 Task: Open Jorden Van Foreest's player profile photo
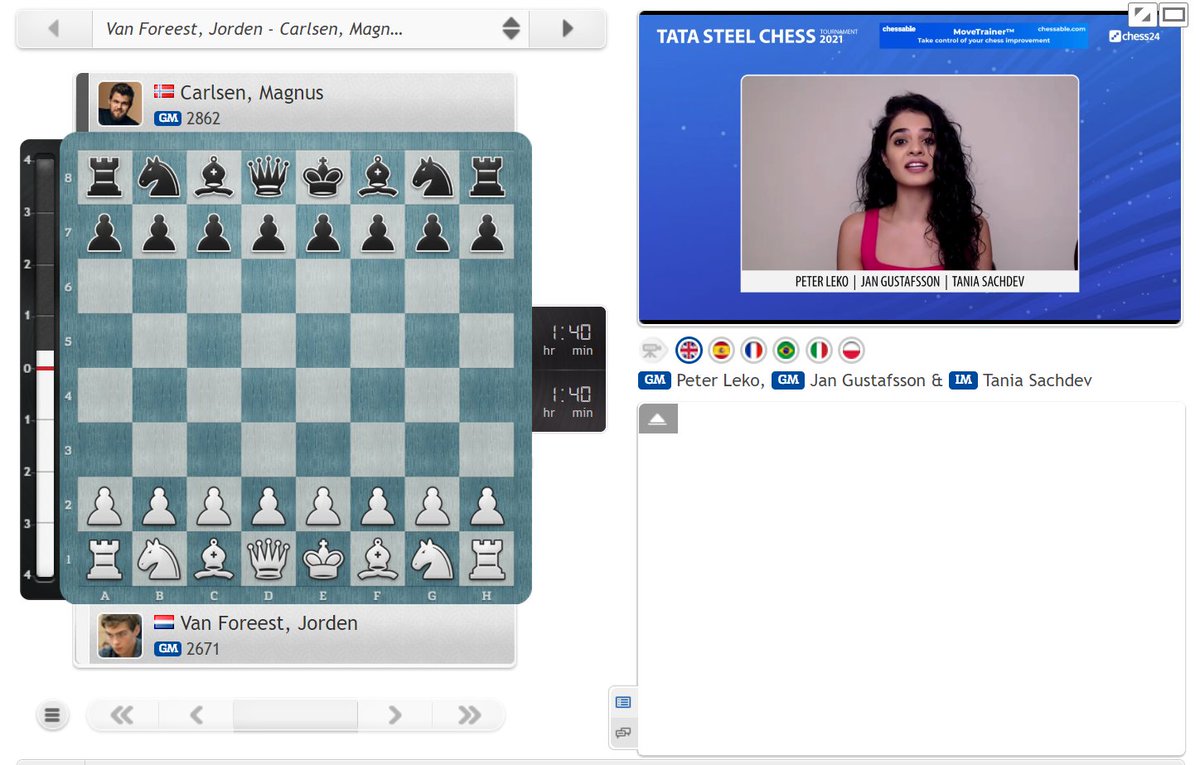(120, 635)
